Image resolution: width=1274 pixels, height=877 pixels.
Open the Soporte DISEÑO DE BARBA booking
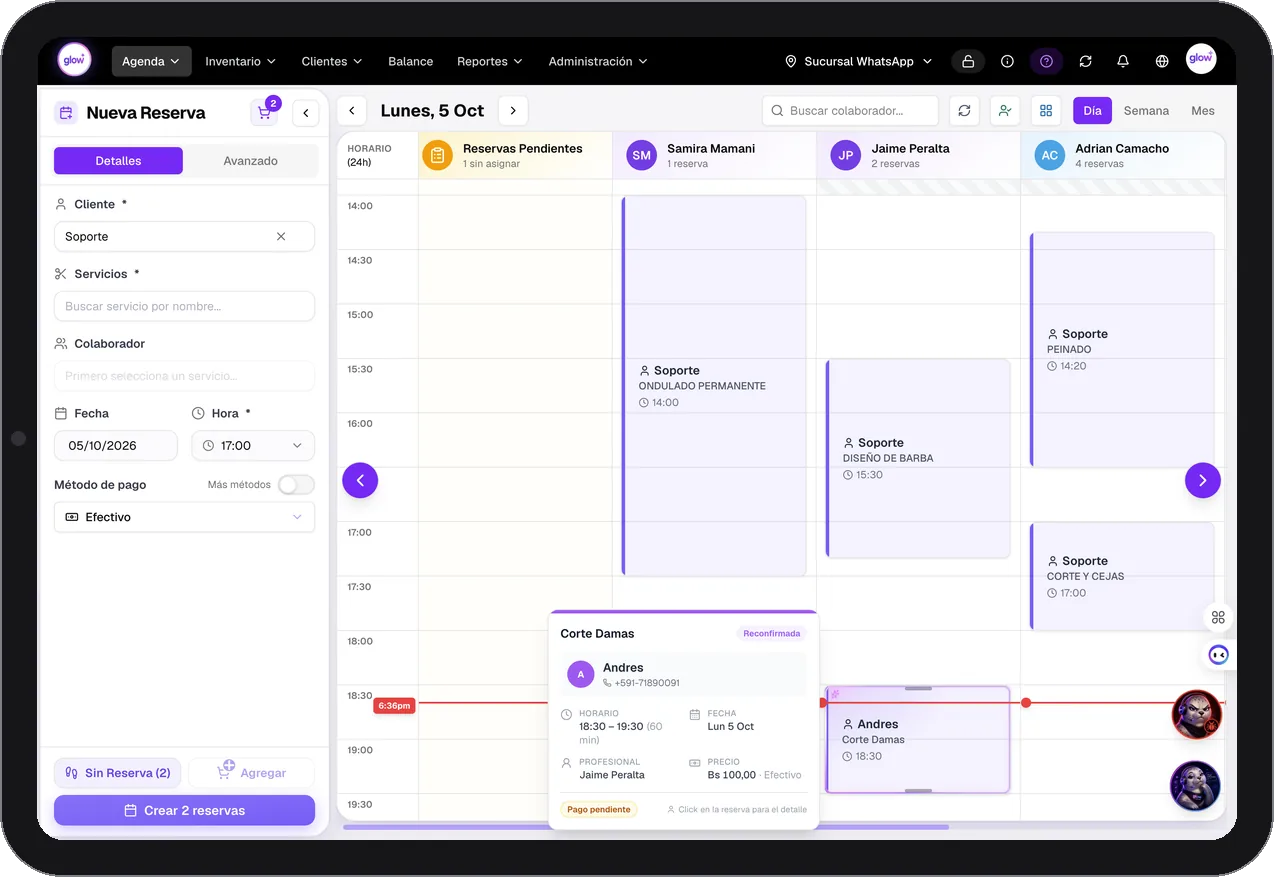point(918,458)
